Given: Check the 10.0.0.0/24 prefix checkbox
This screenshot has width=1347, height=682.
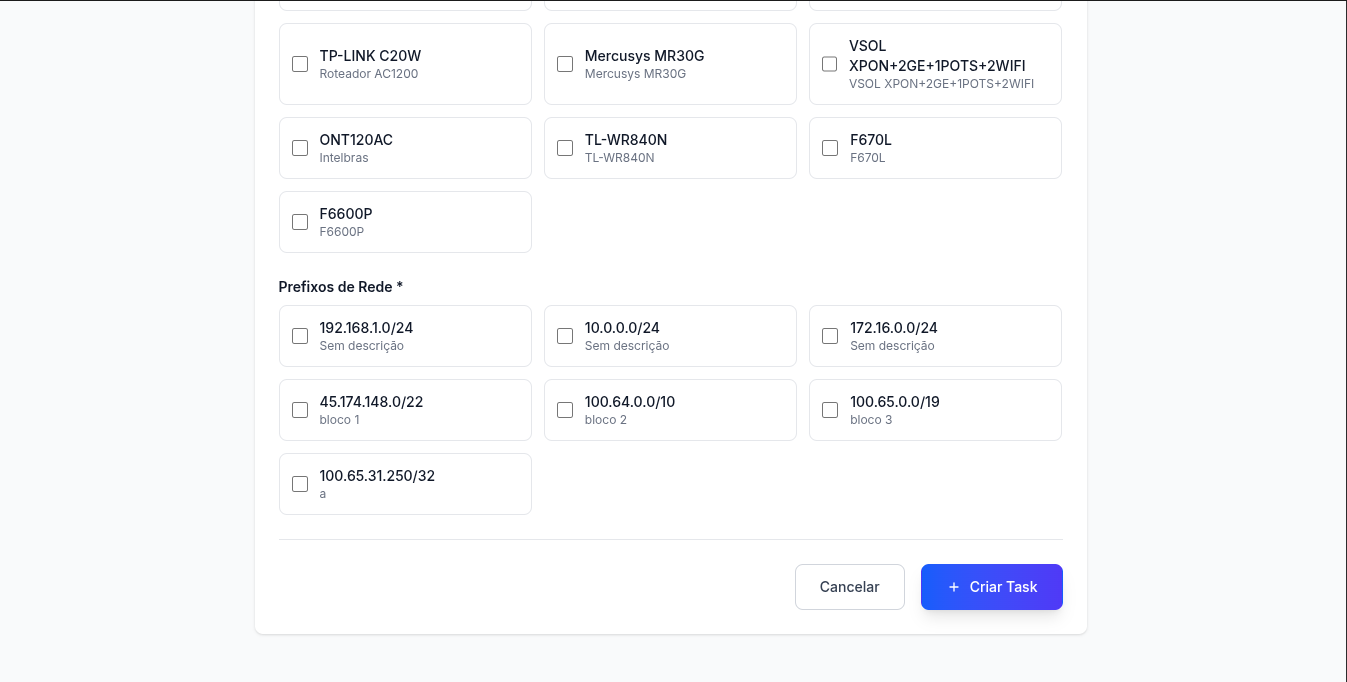Looking at the screenshot, I should [x=565, y=336].
